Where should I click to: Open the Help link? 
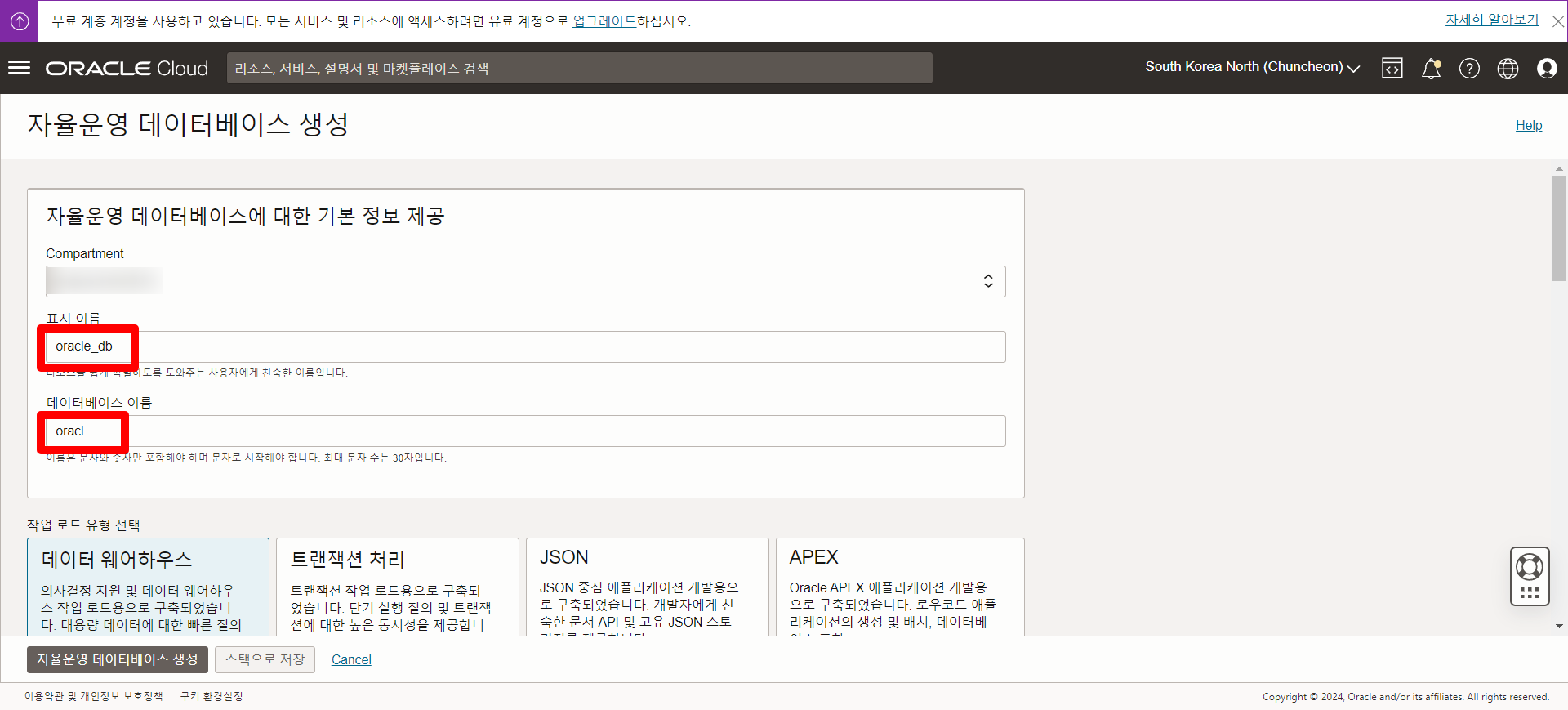coord(1529,125)
